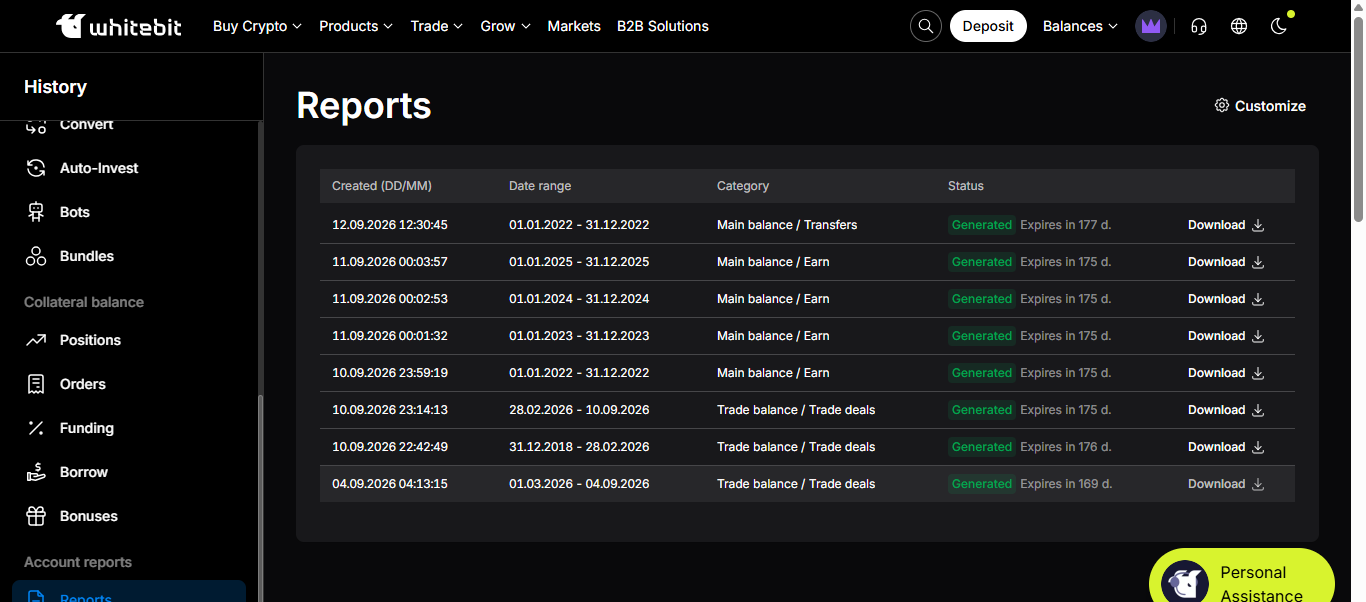Expand the Balances dropdown
Image resolution: width=1366 pixels, height=602 pixels.
(x=1080, y=26)
